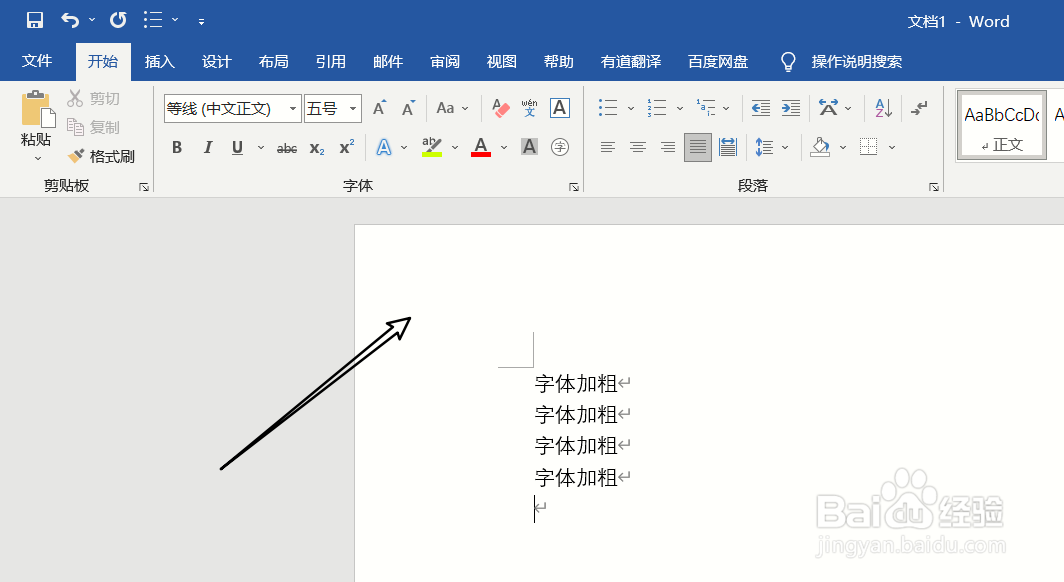The image size is (1064, 582).
Task: Open the font color dropdown arrow
Action: (x=504, y=147)
